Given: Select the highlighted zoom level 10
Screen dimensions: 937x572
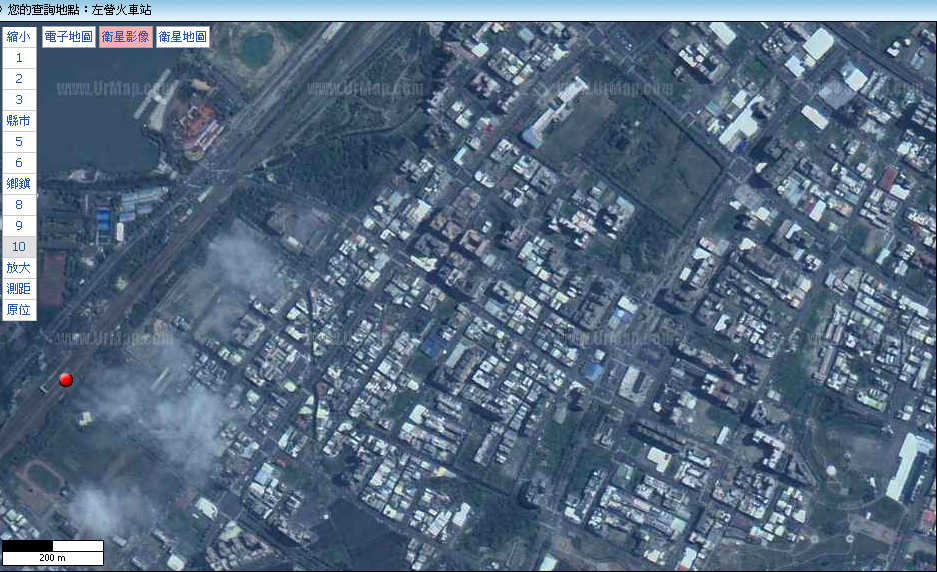Looking at the screenshot, I should click(19, 247).
